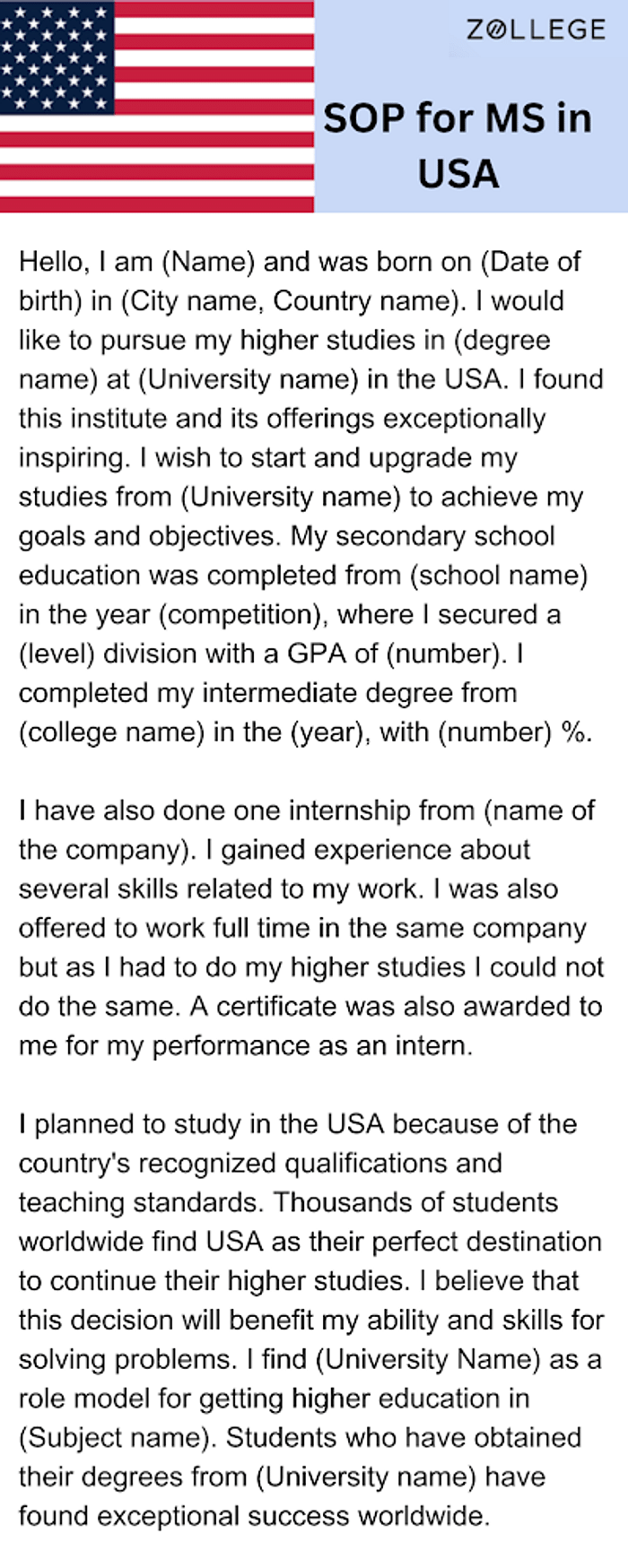628x1568 pixels.
Task: Click the star field of the flag
Action: tap(56, 56)
